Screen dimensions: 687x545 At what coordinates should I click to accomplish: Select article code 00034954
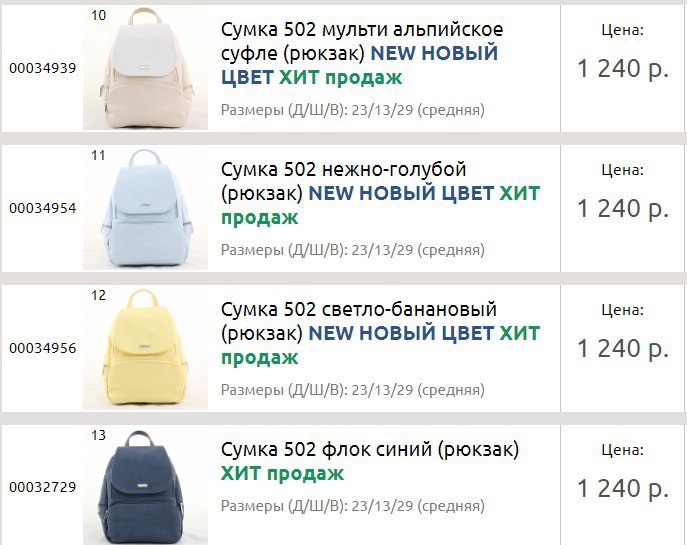tap(42, 208)
